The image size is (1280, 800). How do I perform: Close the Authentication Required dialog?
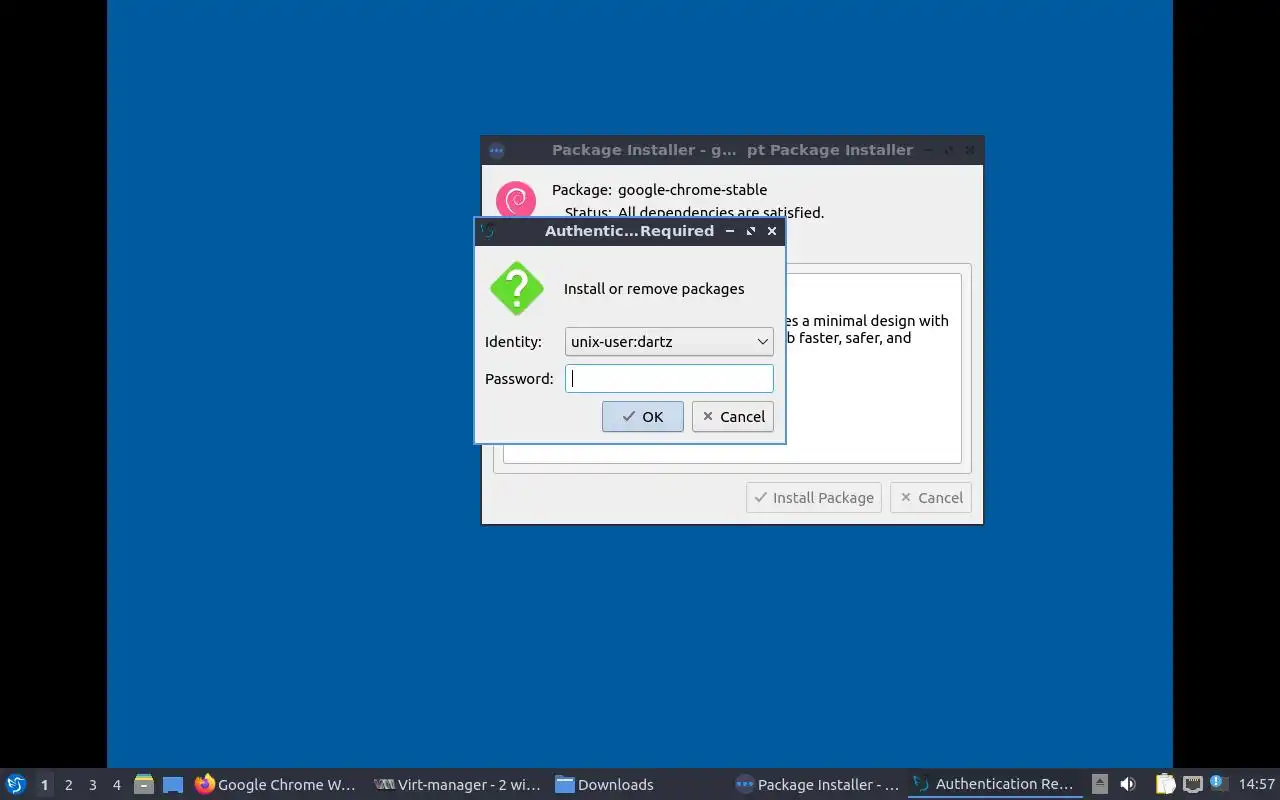click(772, 231)
